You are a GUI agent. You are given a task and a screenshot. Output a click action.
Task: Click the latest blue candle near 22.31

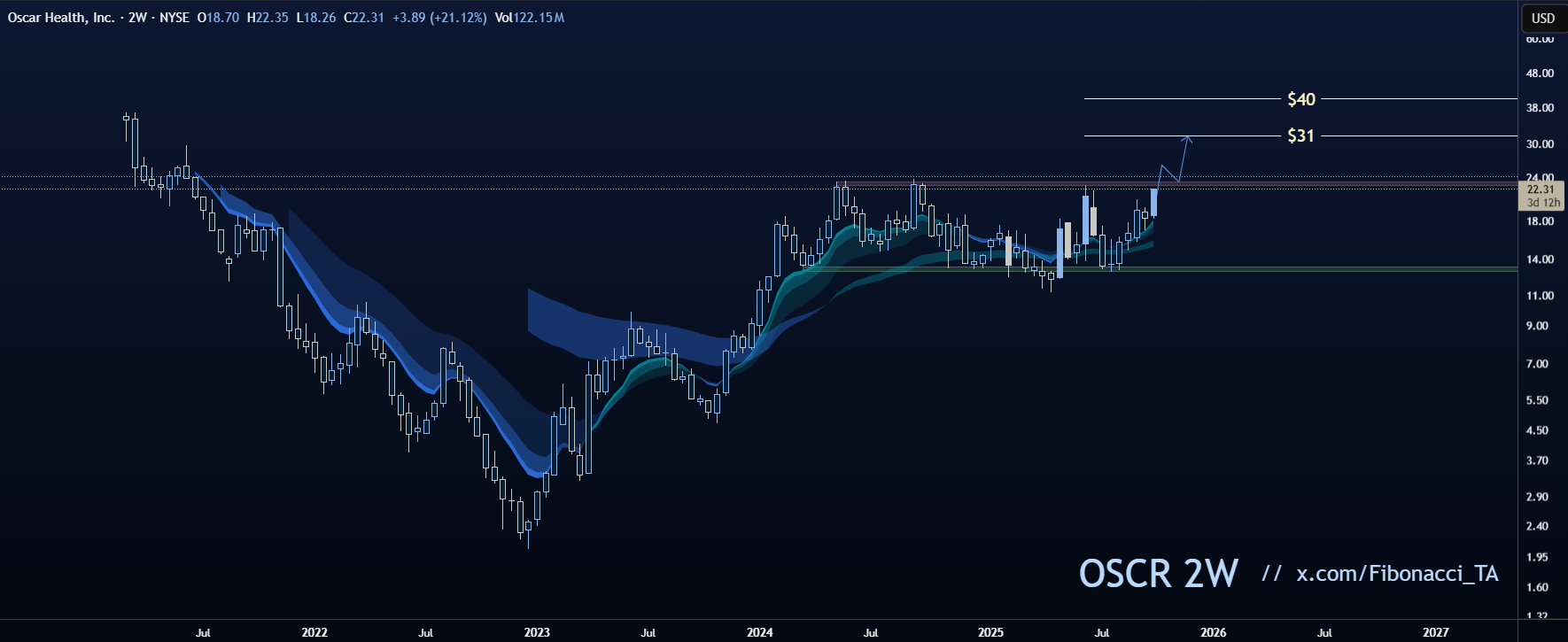(1153, 203)
